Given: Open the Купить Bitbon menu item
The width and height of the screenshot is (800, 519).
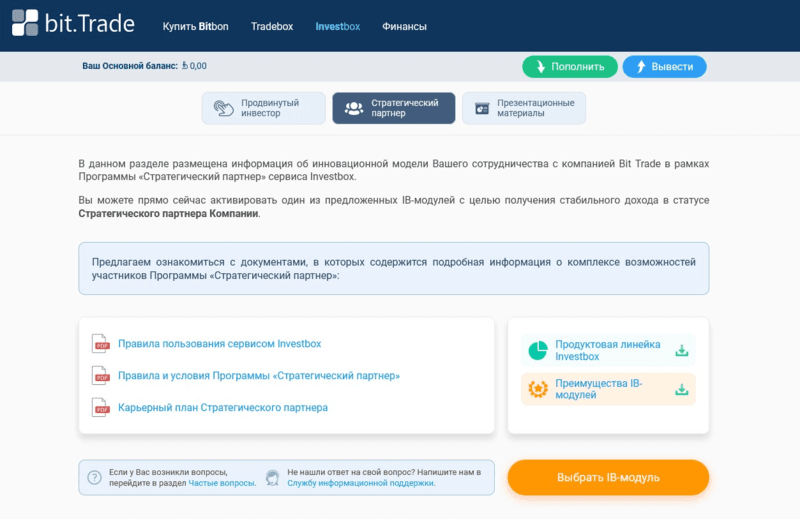Looking at the screenshot, I should [195, 27].
